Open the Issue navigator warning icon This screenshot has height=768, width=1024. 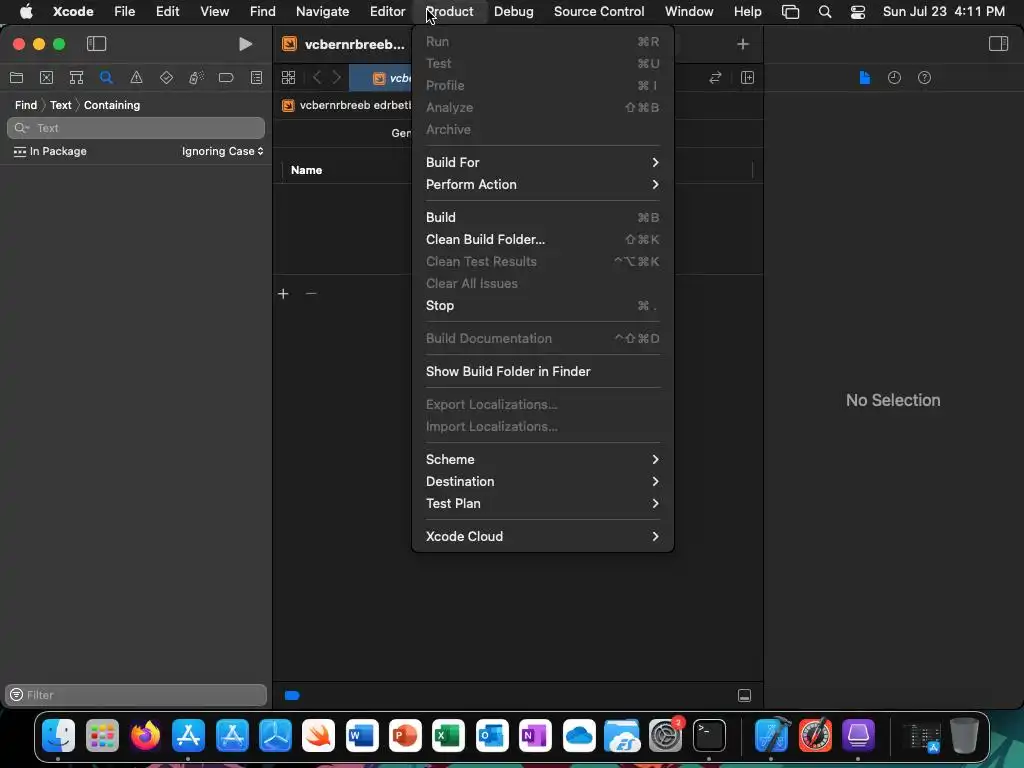click(x=136, y=78)
